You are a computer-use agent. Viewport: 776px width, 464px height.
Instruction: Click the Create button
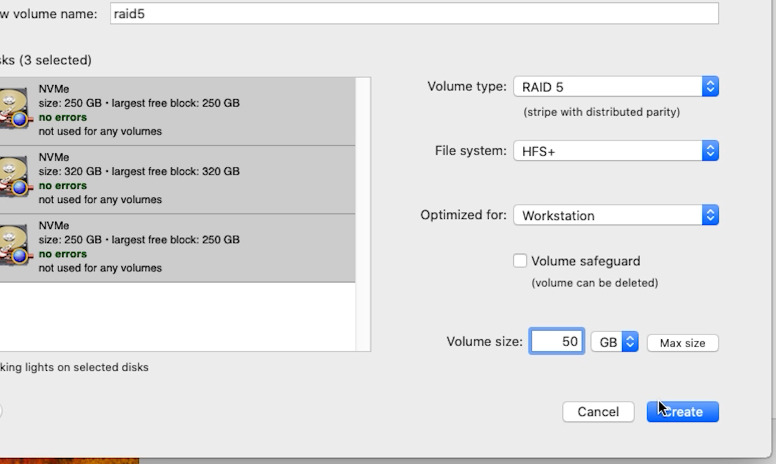tap(682, 412)
